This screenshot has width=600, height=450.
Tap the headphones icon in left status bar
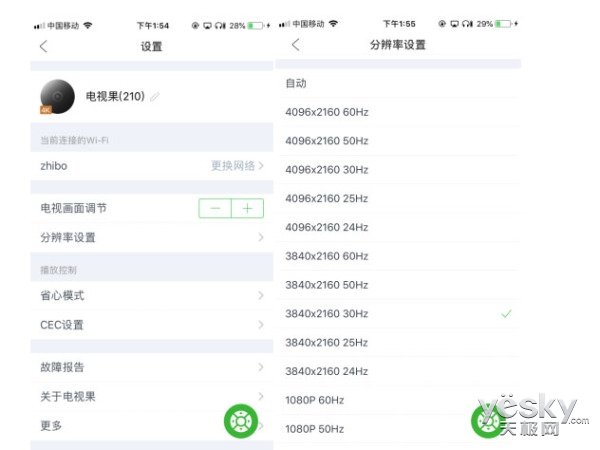click(x=220, y=26)
